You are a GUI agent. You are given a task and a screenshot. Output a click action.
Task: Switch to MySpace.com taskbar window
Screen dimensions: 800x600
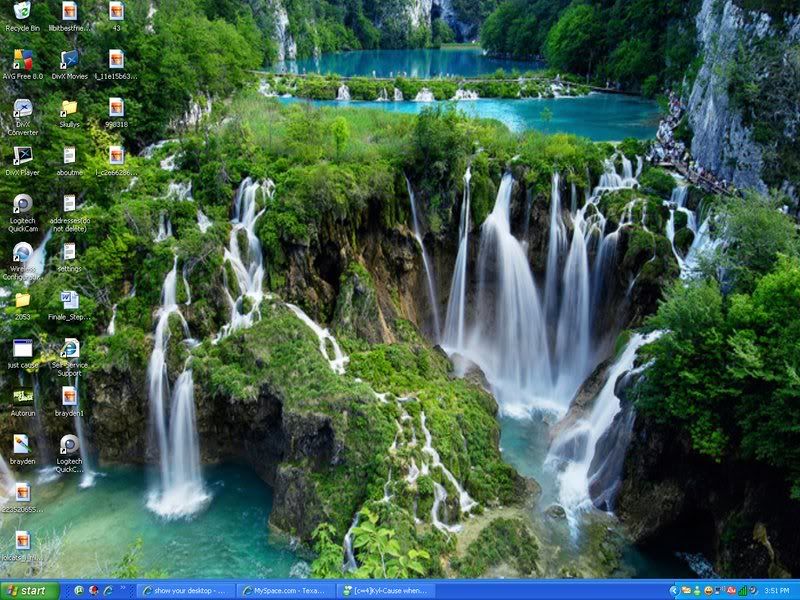pos(286,590)
